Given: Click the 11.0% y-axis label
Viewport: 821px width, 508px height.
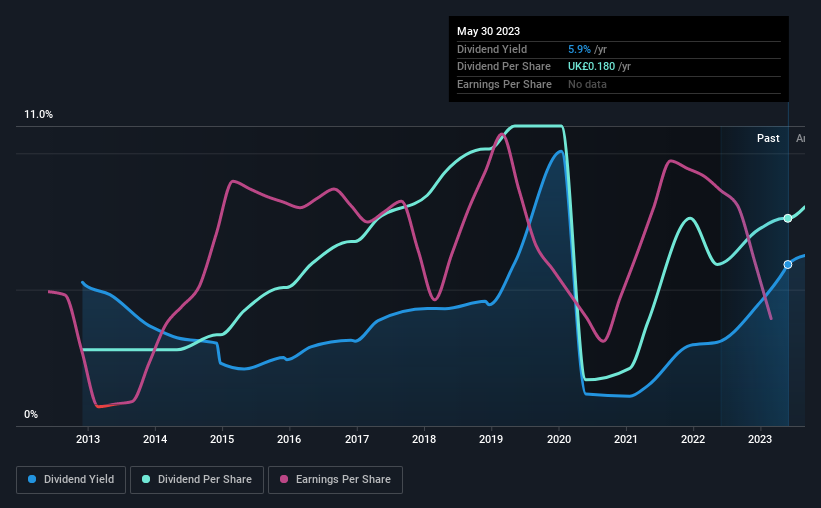Looking at the screenshot, I should 38,115.
